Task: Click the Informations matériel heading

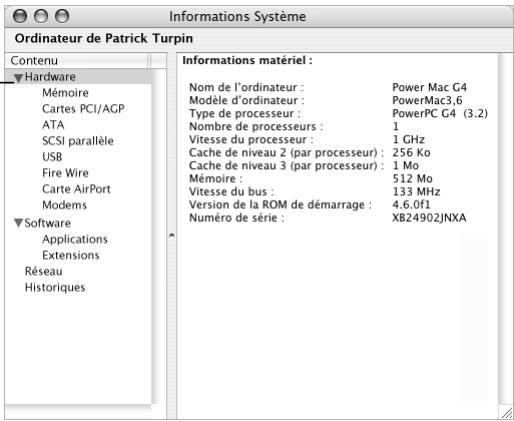Action: pos(247,60)
